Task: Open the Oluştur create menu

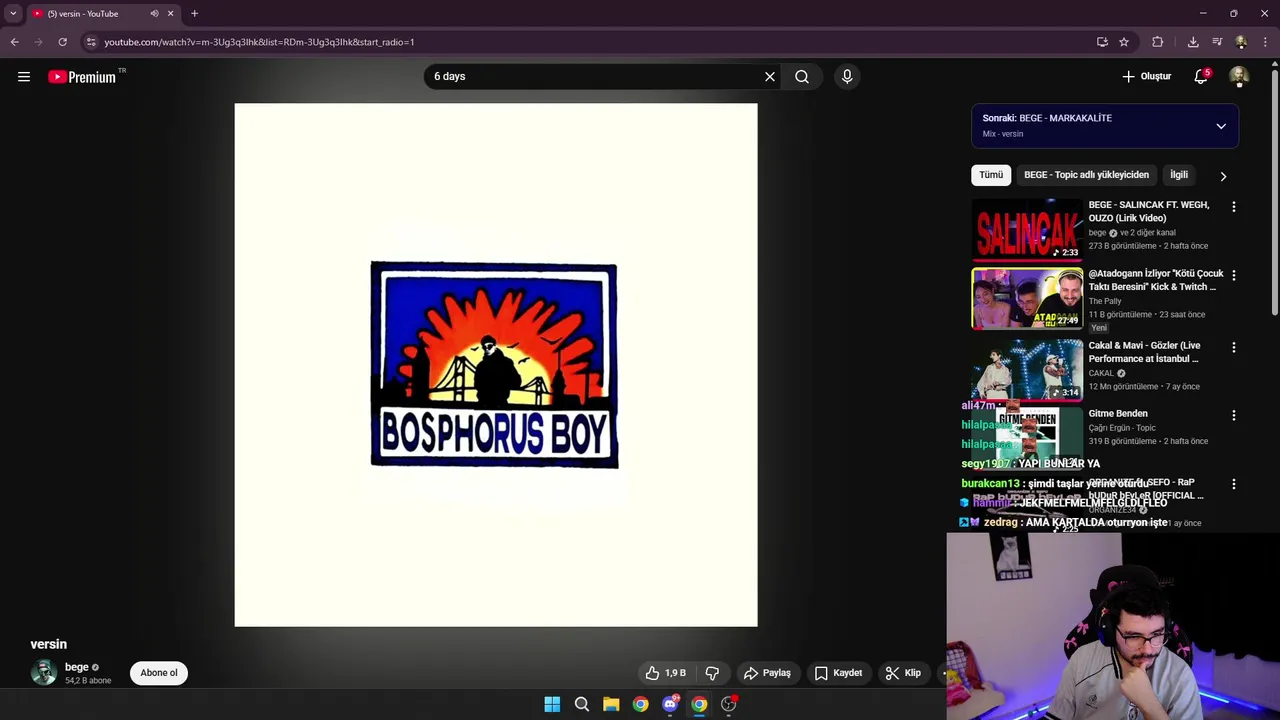Action: tap(1146, 77)
